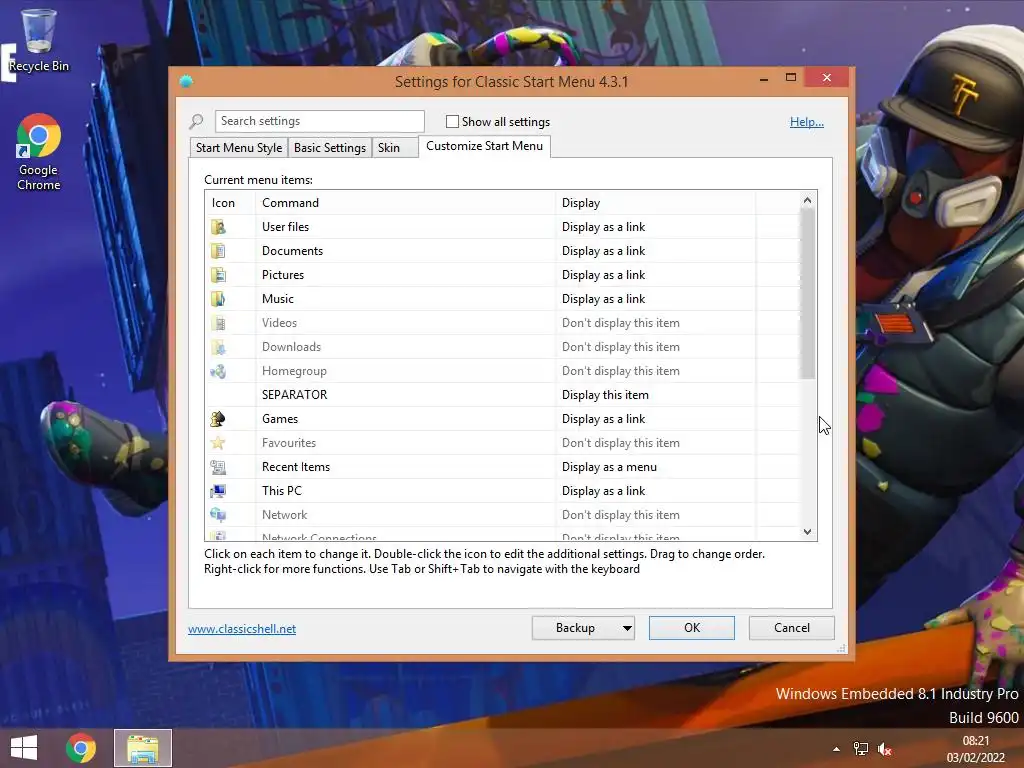Enable the Show all settings checkbox
1024x768 pixels.
tap(452, 121)
